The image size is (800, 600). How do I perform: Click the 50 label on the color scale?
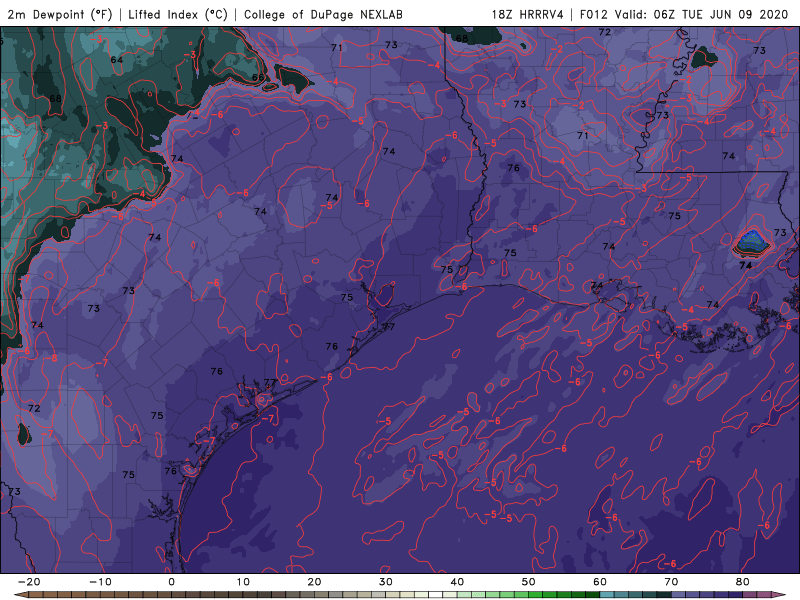529,582
